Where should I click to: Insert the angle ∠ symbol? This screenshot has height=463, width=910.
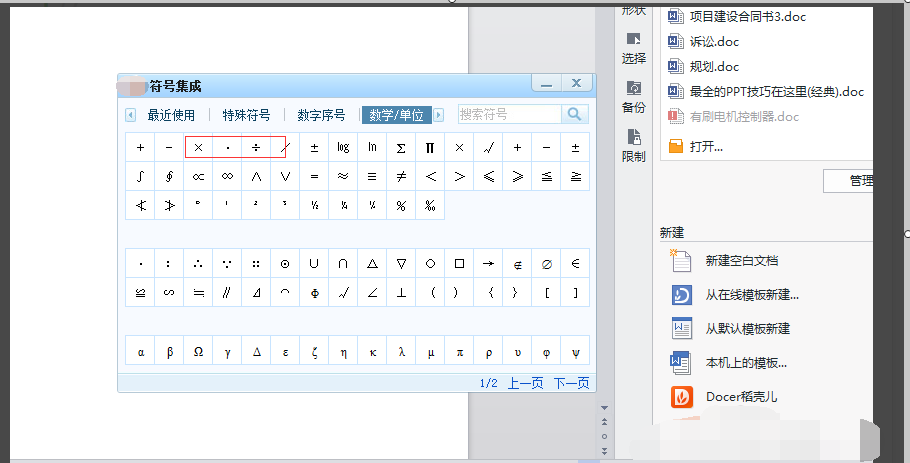click(x=372, y=292)
